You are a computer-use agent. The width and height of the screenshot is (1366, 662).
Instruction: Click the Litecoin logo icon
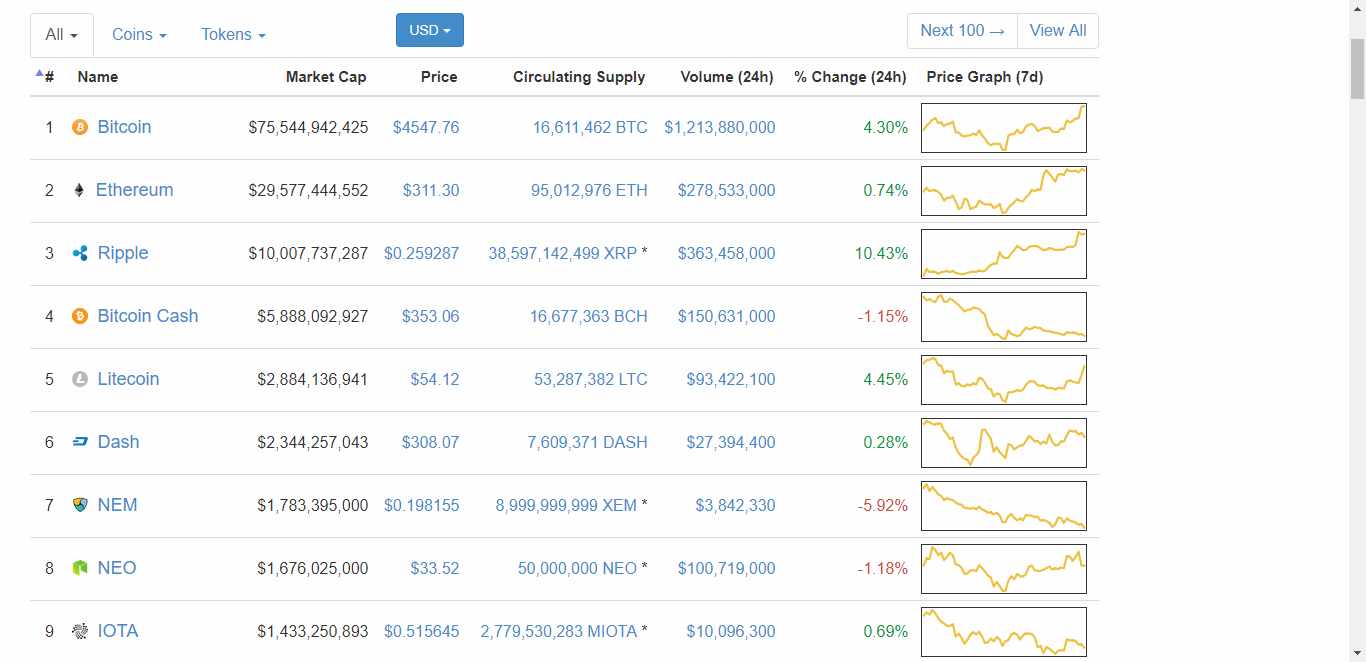point(80,379)
